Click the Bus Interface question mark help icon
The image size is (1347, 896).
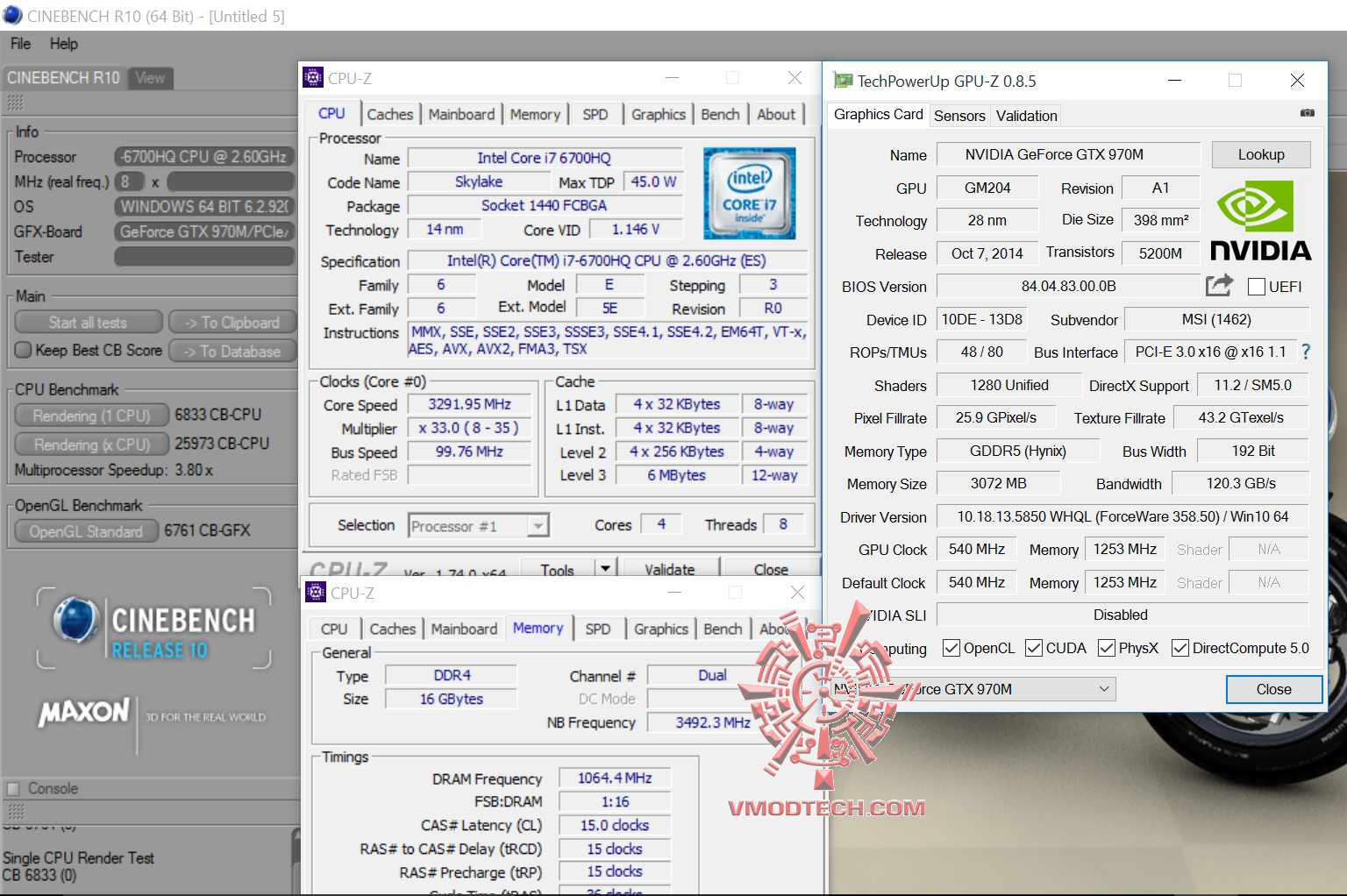(x=1306, y=352)
